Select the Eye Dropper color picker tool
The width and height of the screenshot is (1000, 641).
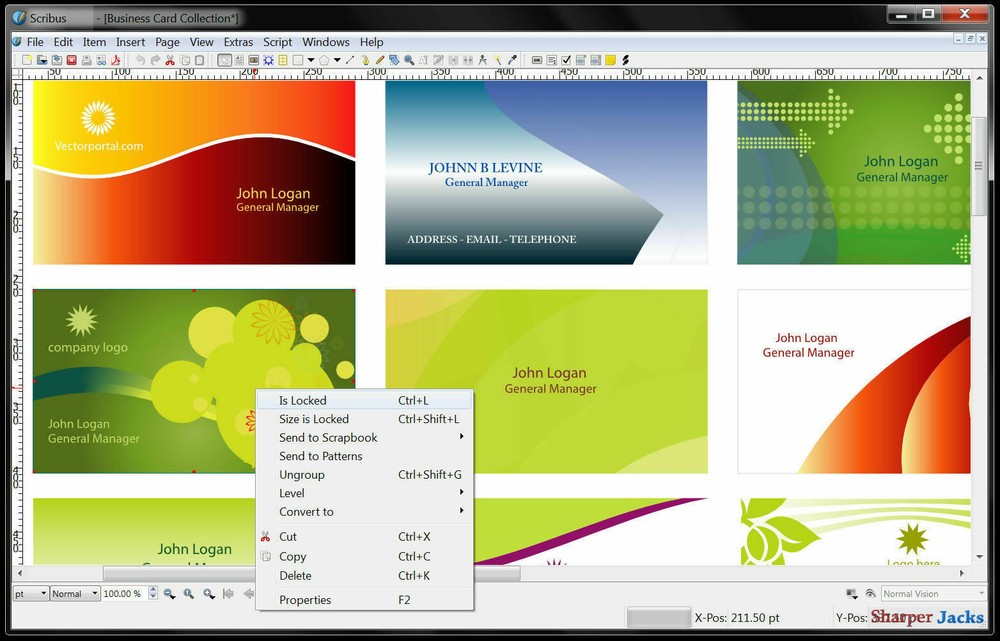[x=512, y=60]
